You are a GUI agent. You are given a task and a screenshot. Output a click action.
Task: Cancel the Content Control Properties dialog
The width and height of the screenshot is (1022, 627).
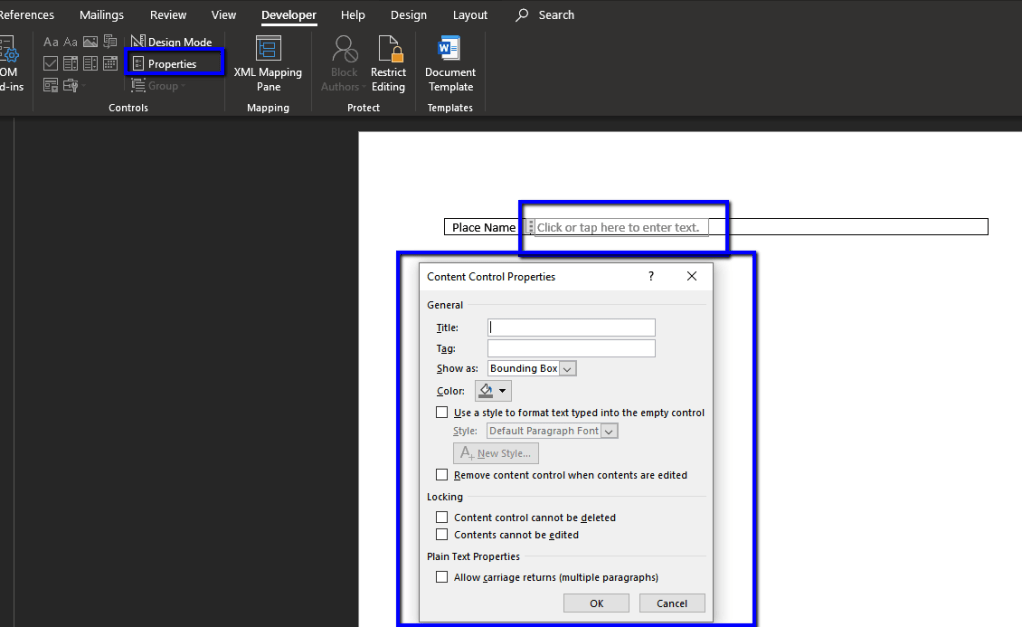pos(671,603)
